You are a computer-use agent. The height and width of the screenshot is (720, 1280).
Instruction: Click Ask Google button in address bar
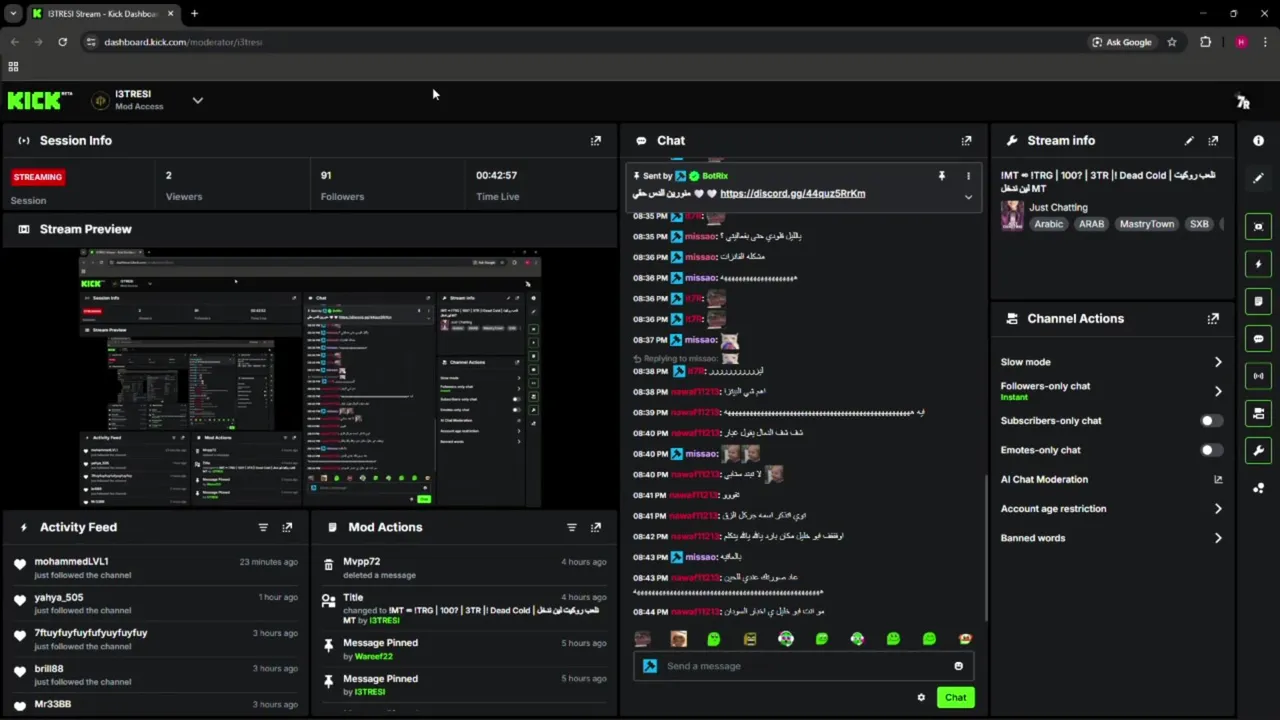click(x=1121, y=42)
